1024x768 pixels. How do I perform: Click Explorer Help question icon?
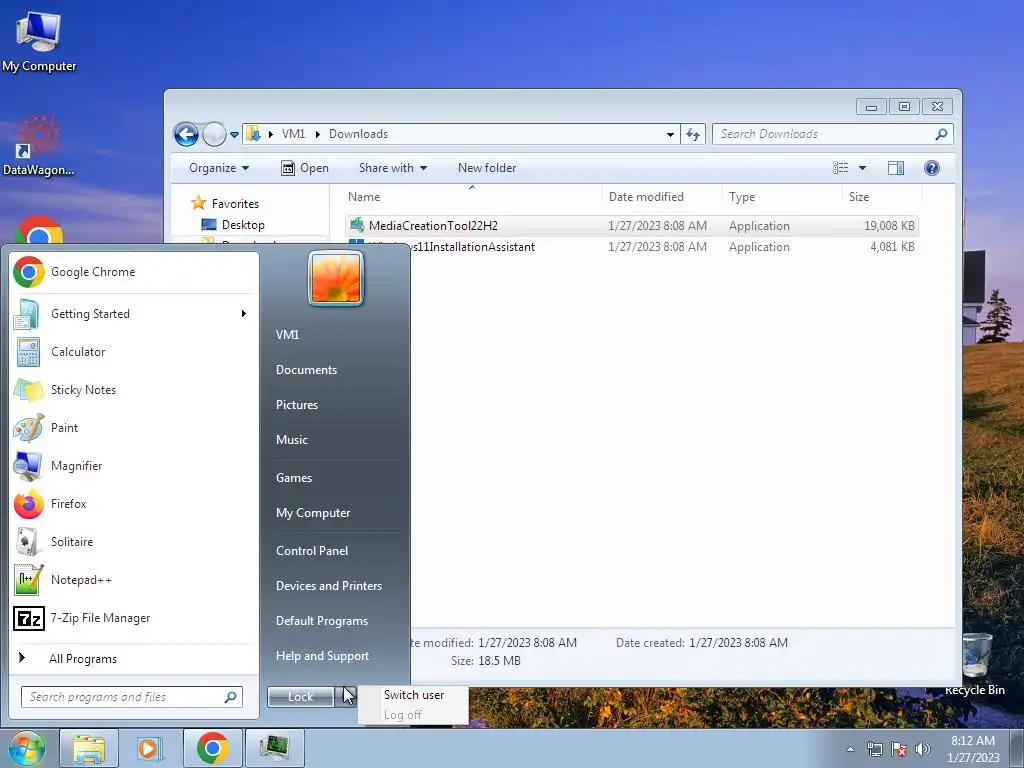pyautogui.click(x=932, y=168)
